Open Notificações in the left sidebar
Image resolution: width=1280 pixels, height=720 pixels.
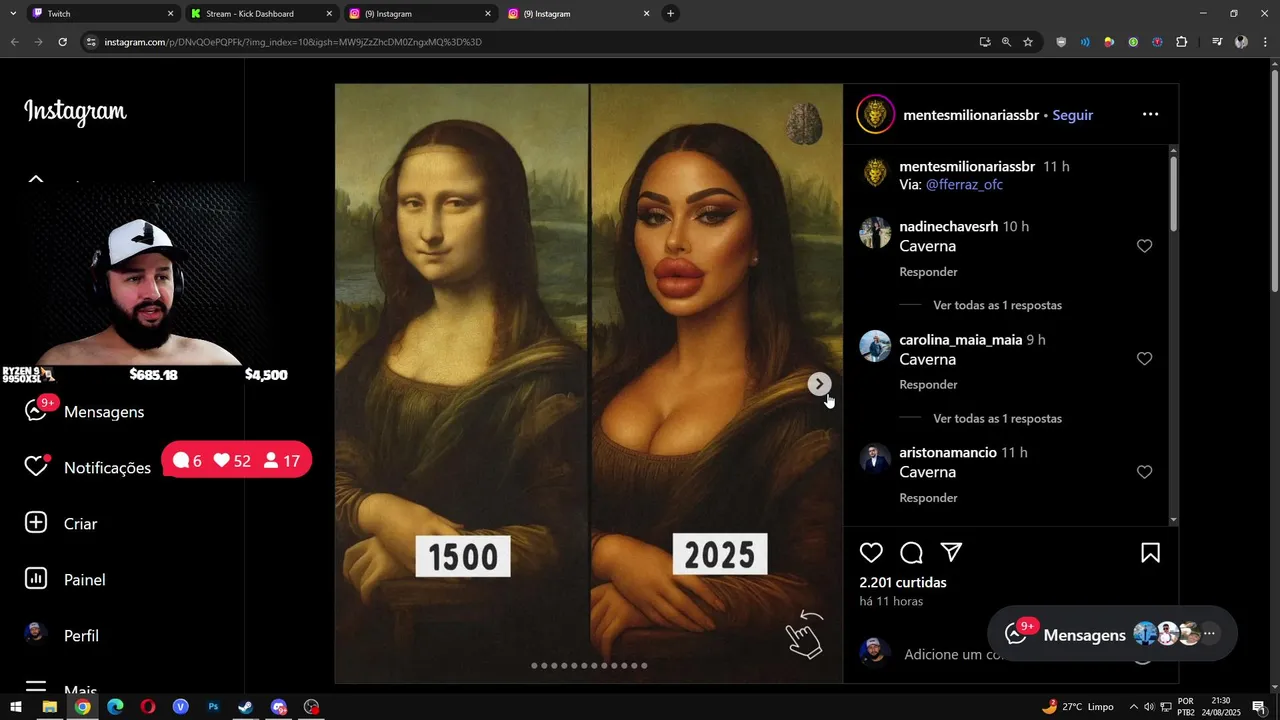point(88,468)
